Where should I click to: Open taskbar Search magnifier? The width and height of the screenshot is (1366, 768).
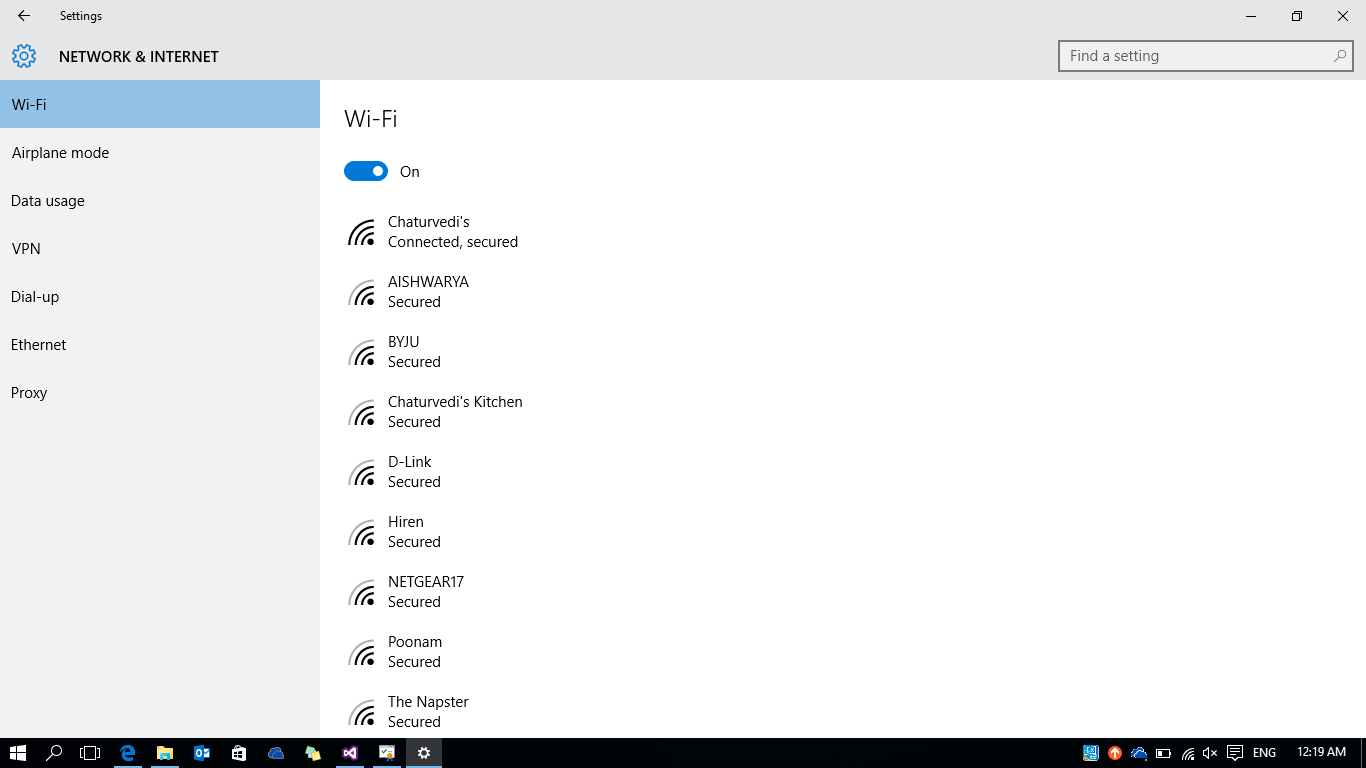coord(55,753)
